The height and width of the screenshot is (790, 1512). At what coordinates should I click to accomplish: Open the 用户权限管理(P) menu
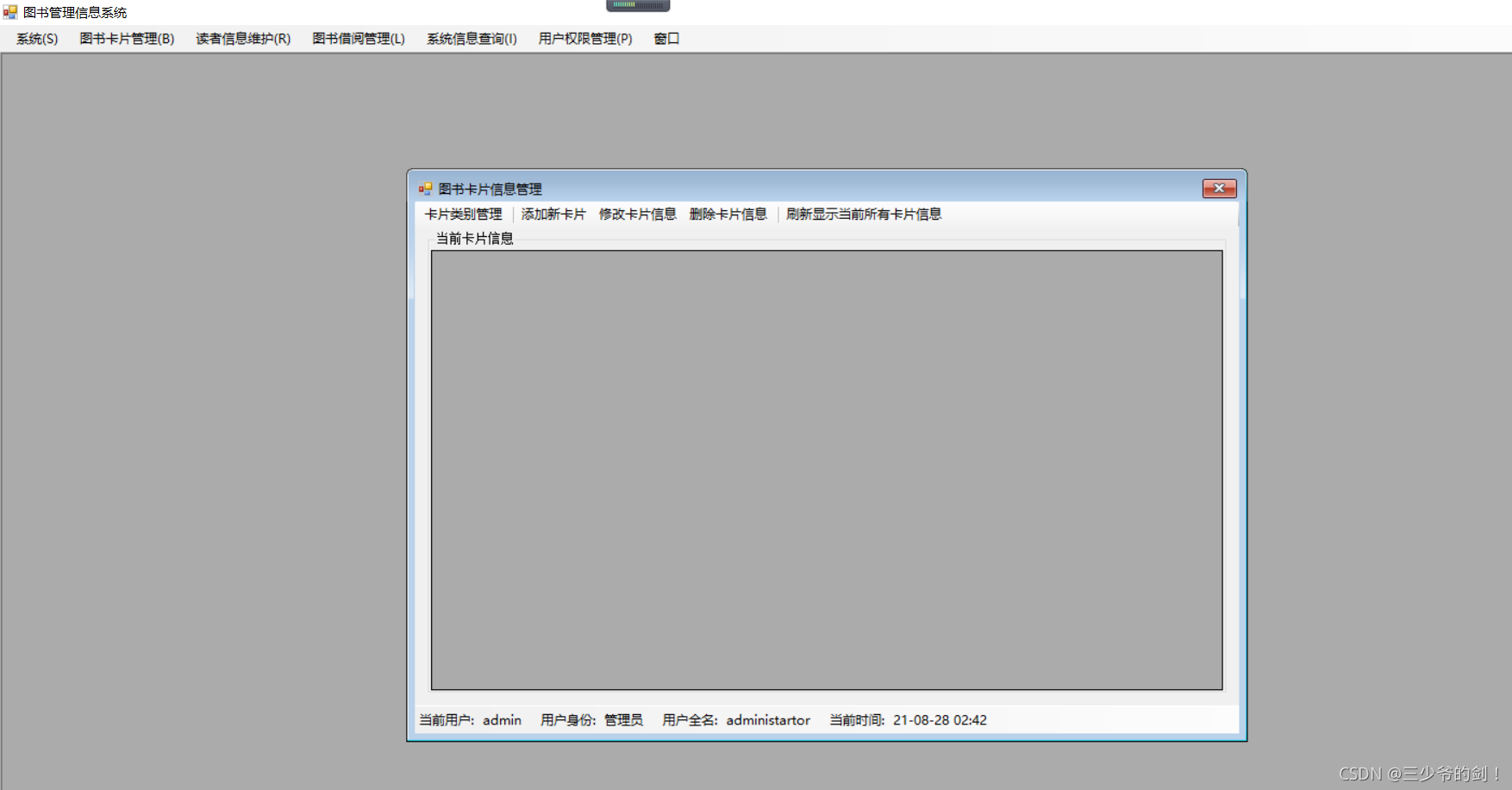coord(585,39)
